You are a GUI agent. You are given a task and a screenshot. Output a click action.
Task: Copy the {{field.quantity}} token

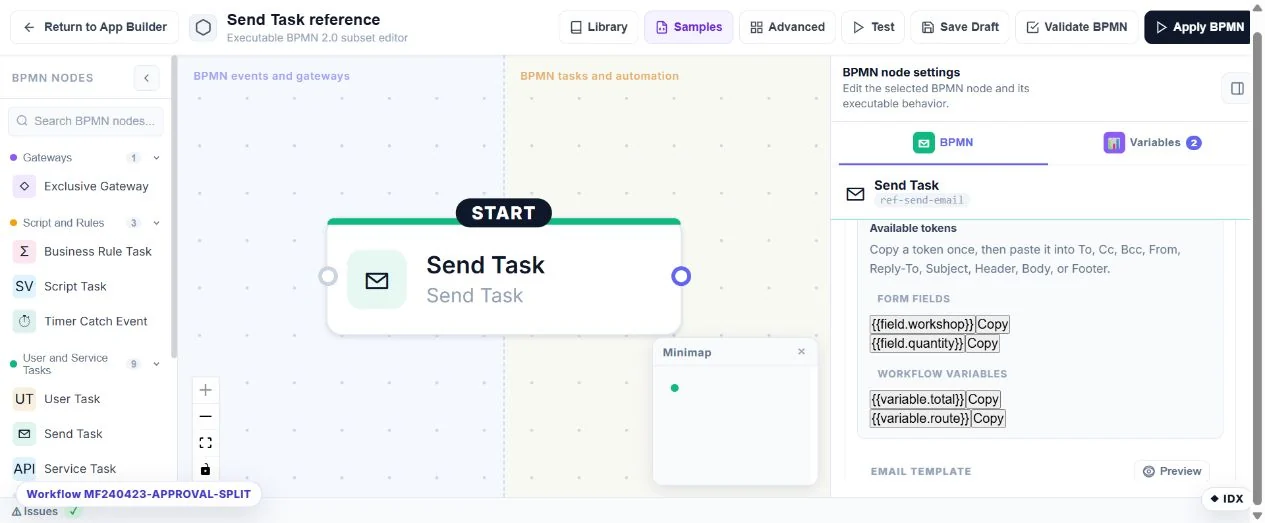pyautogui.click(x=983, y=343)
